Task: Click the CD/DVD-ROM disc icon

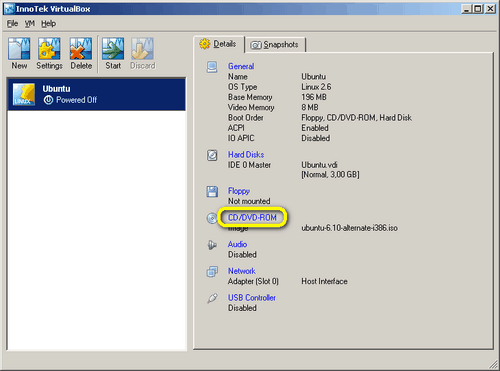Action: coord(212,218)
